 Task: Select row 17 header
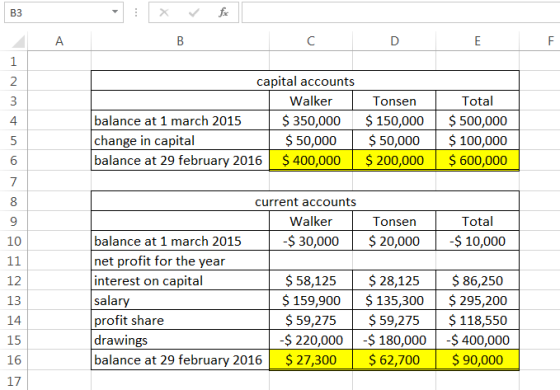[x=14, y=381]
